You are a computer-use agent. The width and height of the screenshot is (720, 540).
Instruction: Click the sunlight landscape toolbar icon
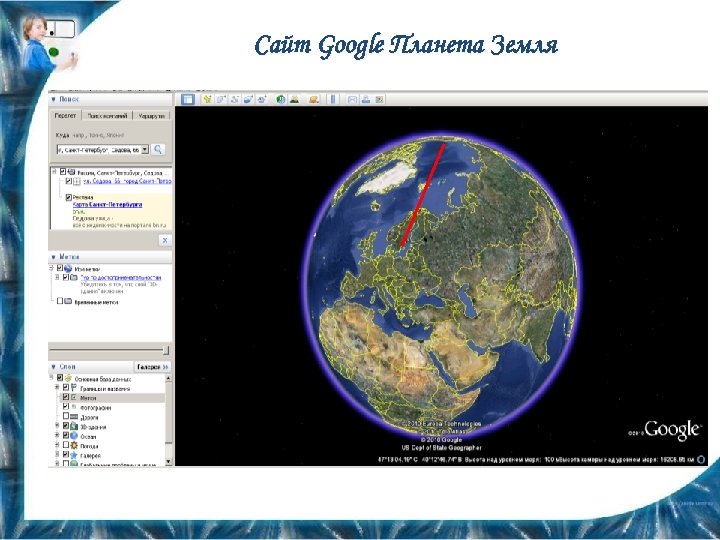(x=294, y=99)
